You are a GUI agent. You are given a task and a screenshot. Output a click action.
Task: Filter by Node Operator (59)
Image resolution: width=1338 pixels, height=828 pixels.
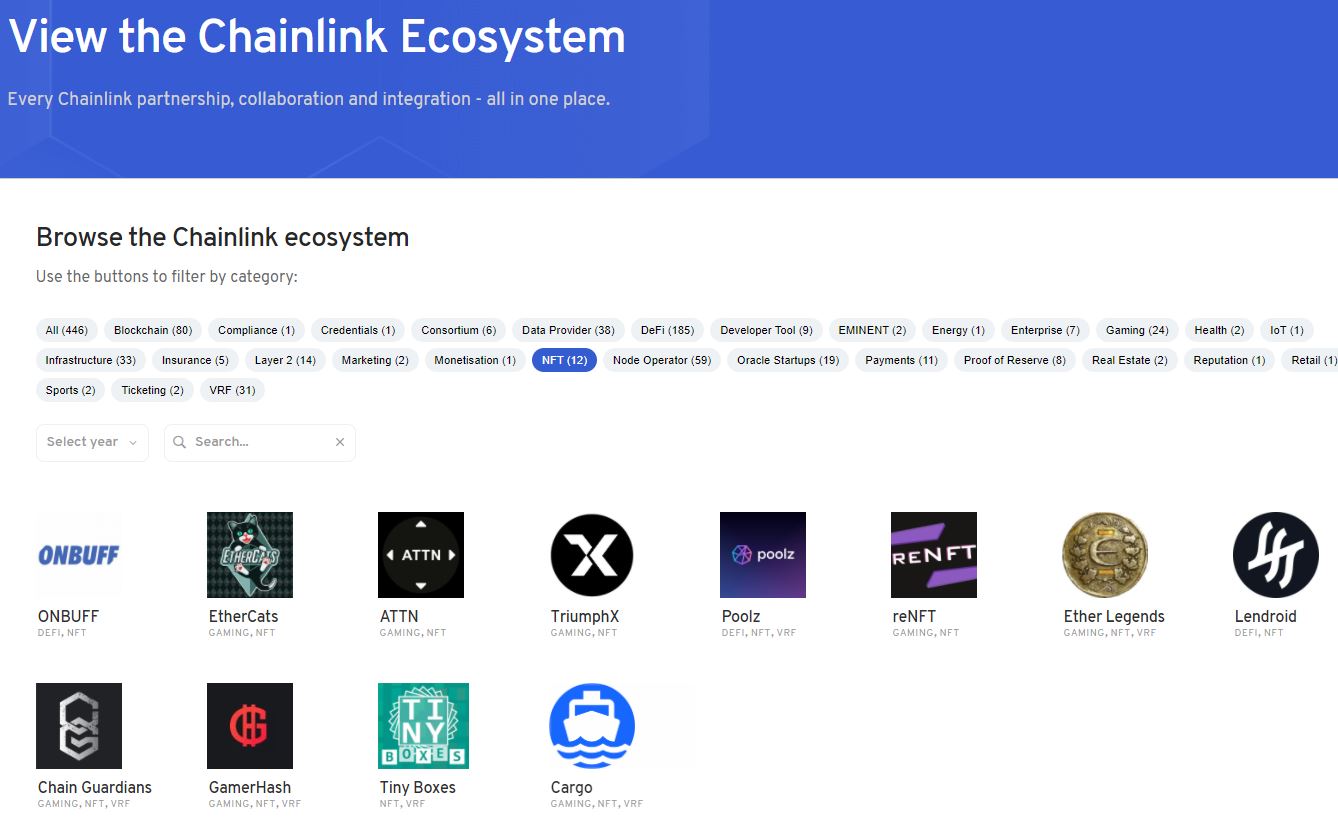[662, 360]
